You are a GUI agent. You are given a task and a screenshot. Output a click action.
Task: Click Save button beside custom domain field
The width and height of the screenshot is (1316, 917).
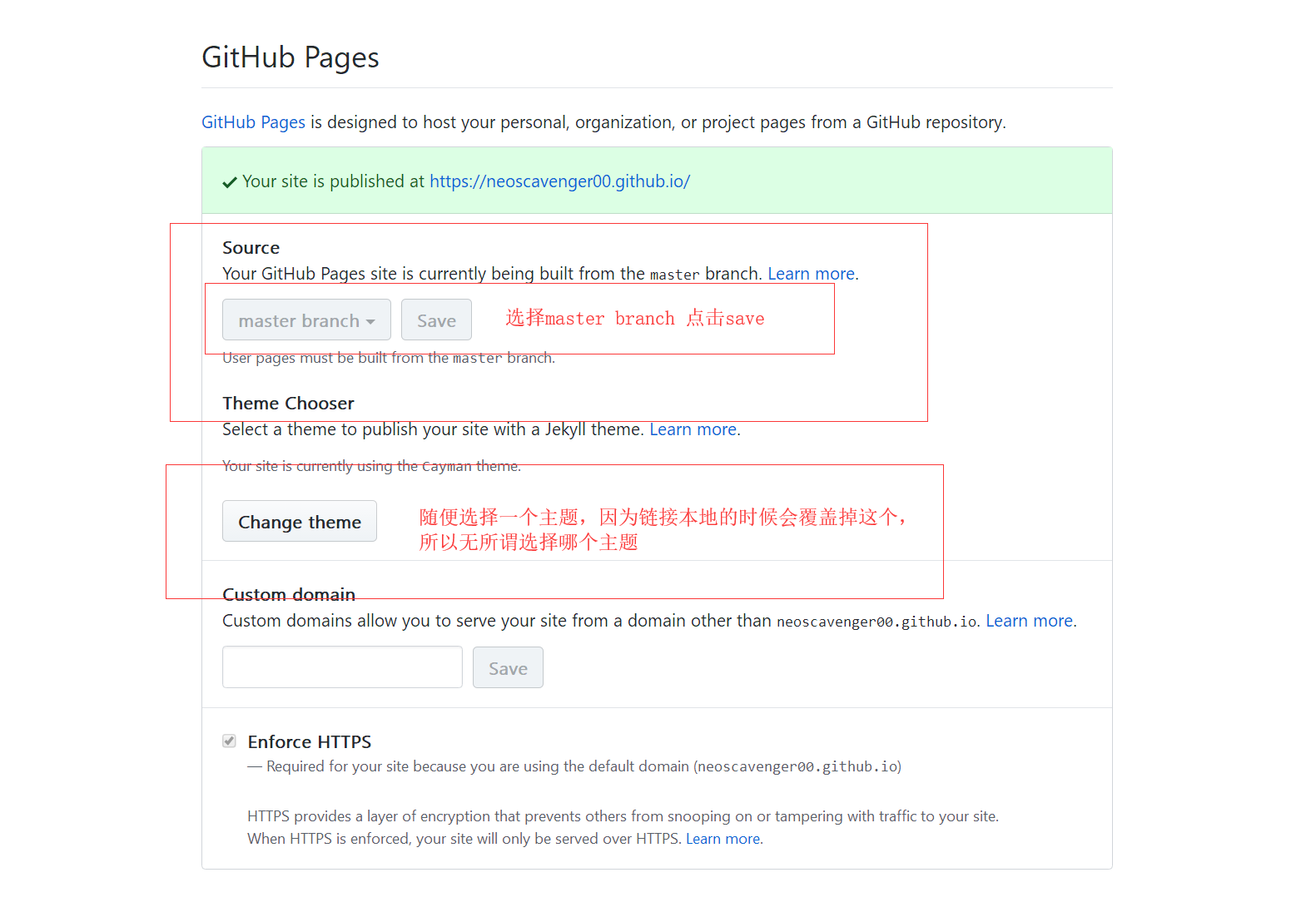pyautogui.click(x=508, y=668)
